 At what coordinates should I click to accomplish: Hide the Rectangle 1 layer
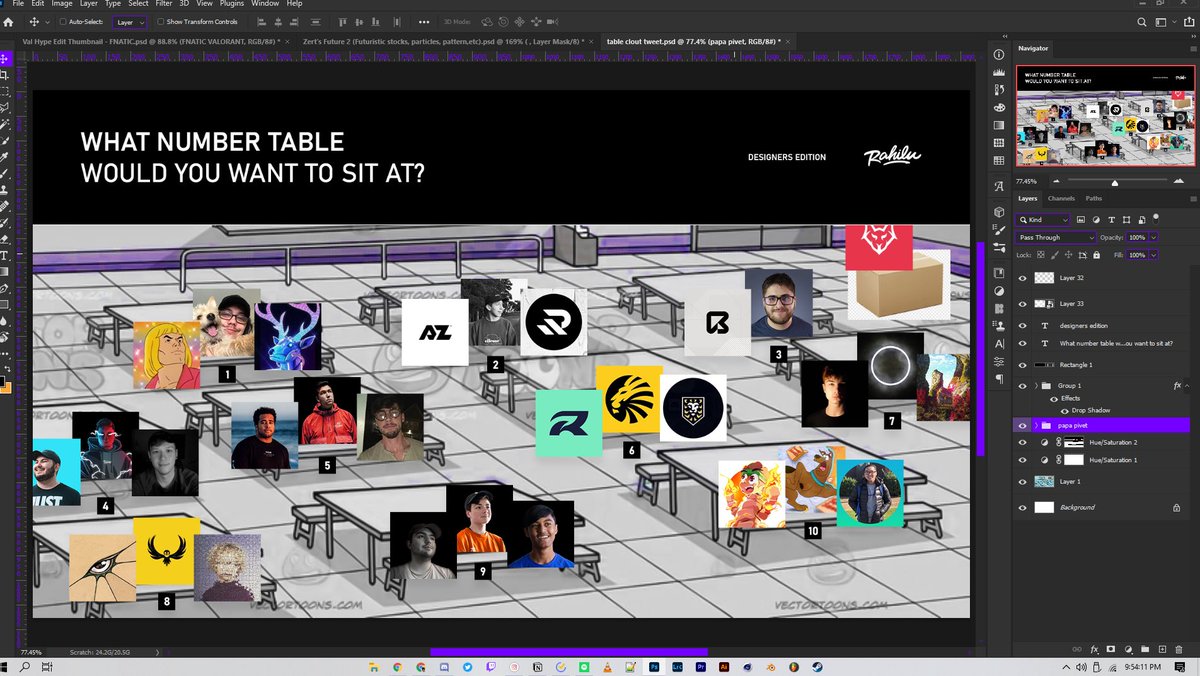click(1022, 364)
